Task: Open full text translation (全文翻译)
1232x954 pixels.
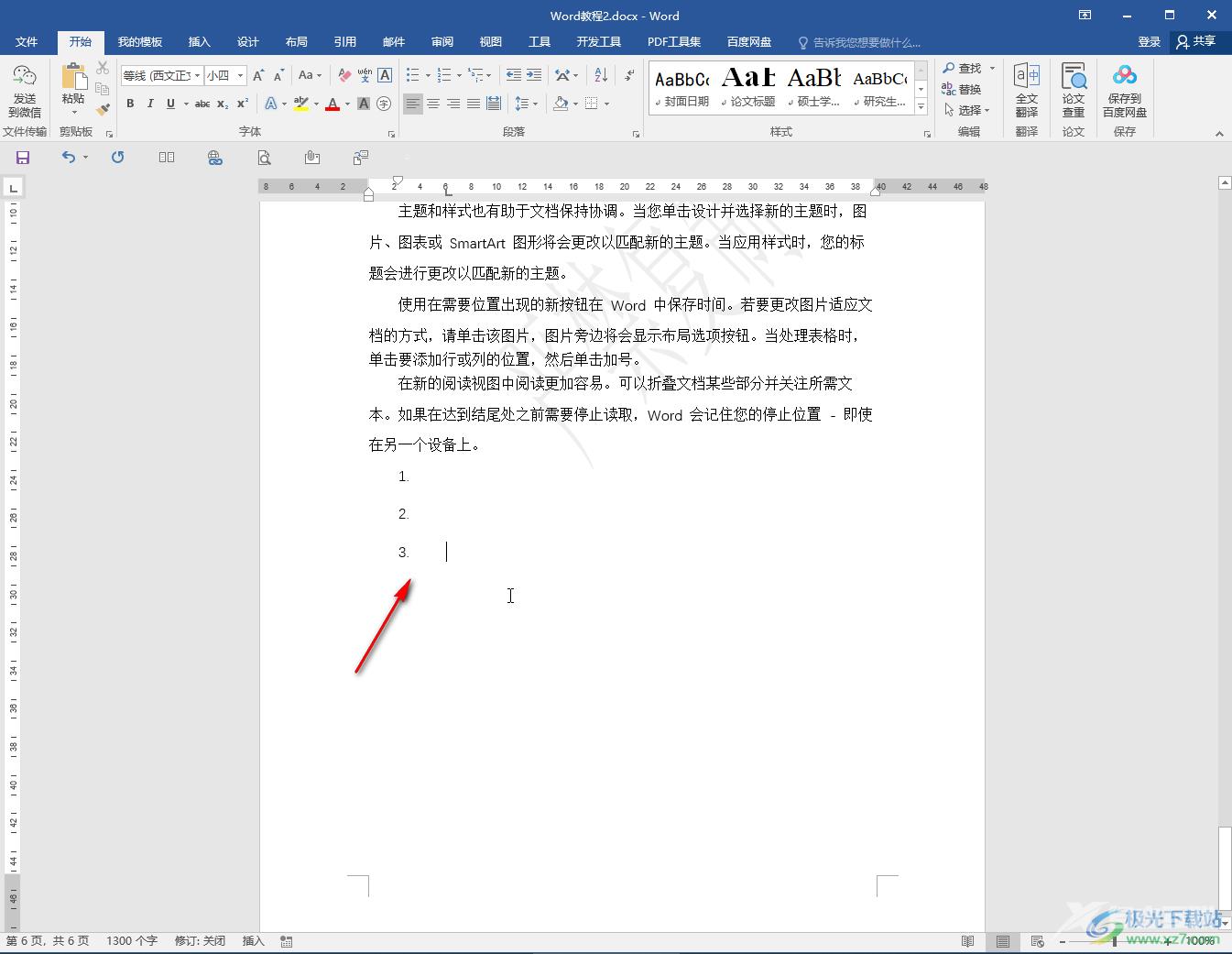Action: pyautogui.click(x=1027, y=91)
